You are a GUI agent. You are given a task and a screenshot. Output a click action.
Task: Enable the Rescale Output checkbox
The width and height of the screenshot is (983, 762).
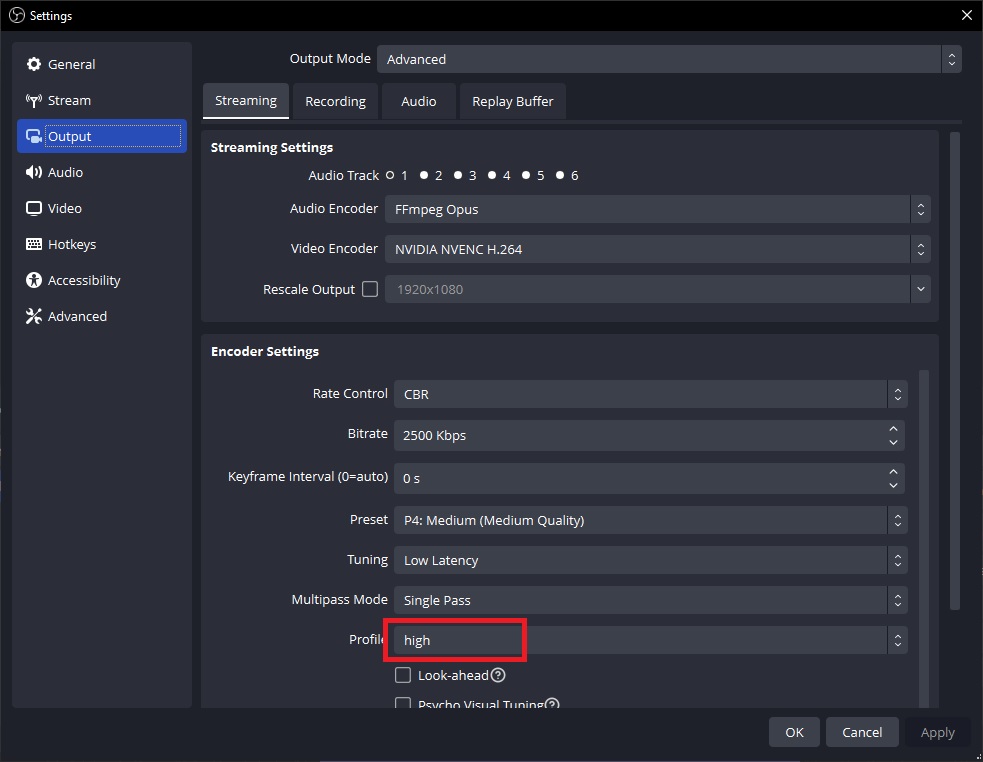(x=370, y=289)
